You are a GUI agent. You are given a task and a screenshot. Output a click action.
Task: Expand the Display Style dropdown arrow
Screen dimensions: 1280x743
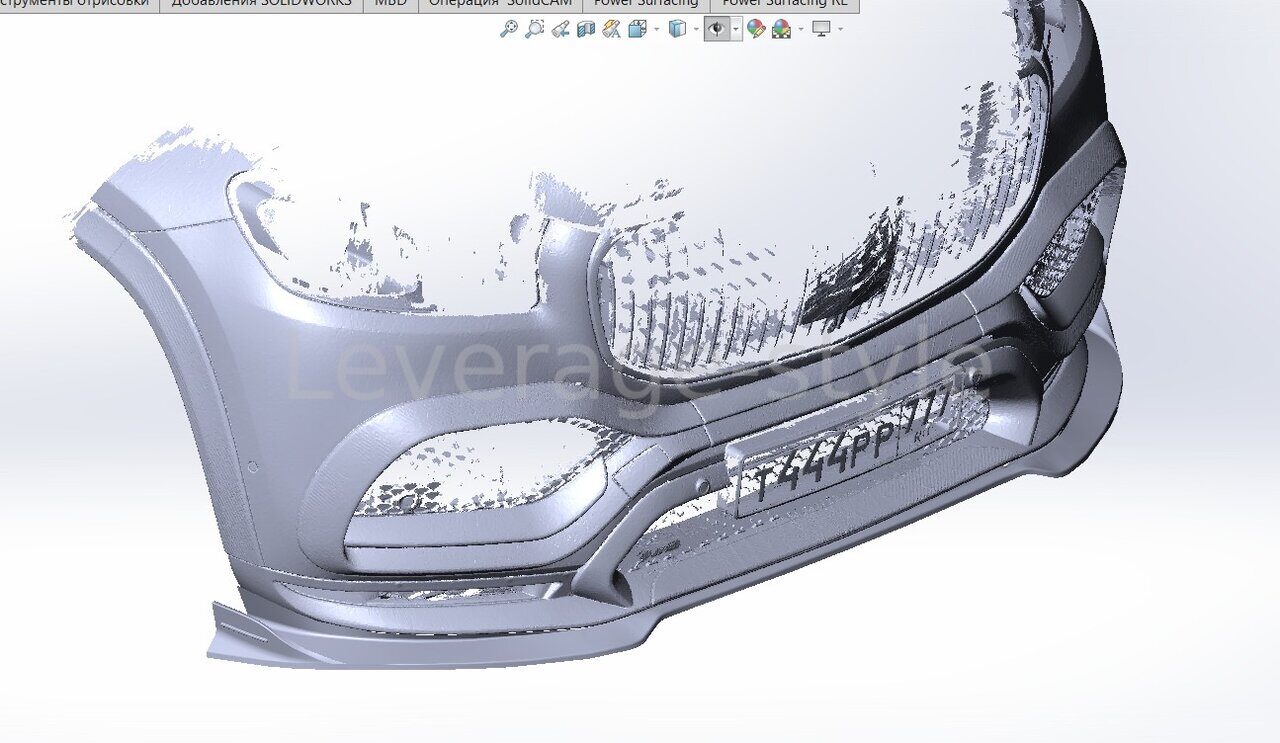(x=695, y=29)
